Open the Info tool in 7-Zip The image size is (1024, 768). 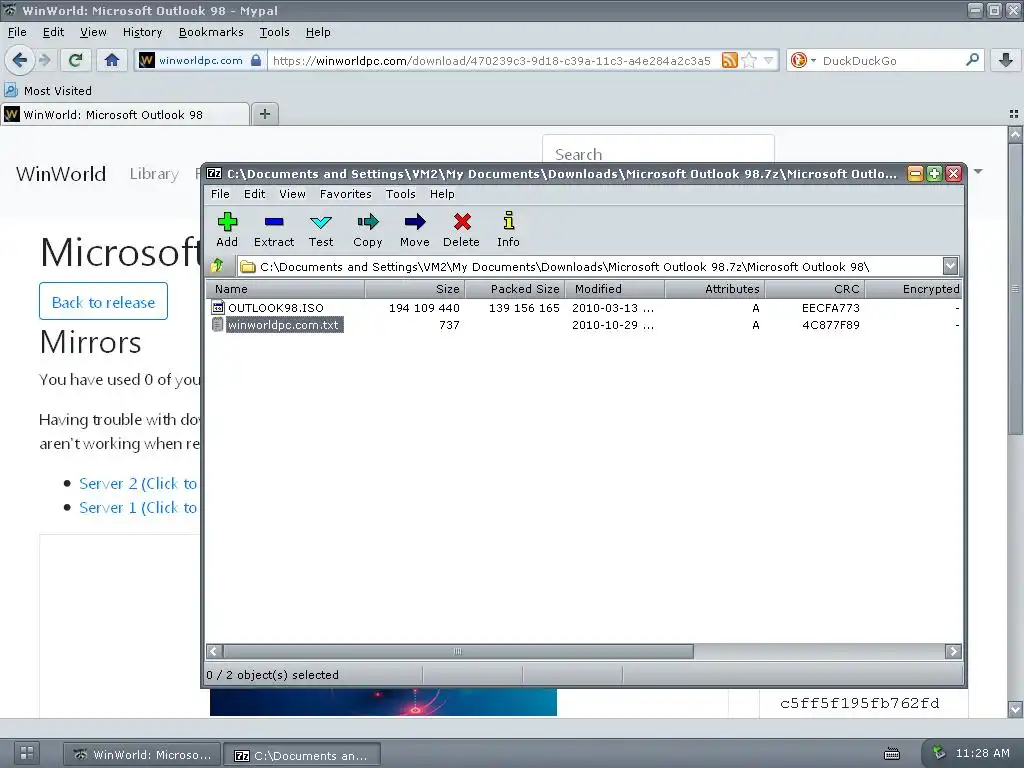click(x=509, y=221)
